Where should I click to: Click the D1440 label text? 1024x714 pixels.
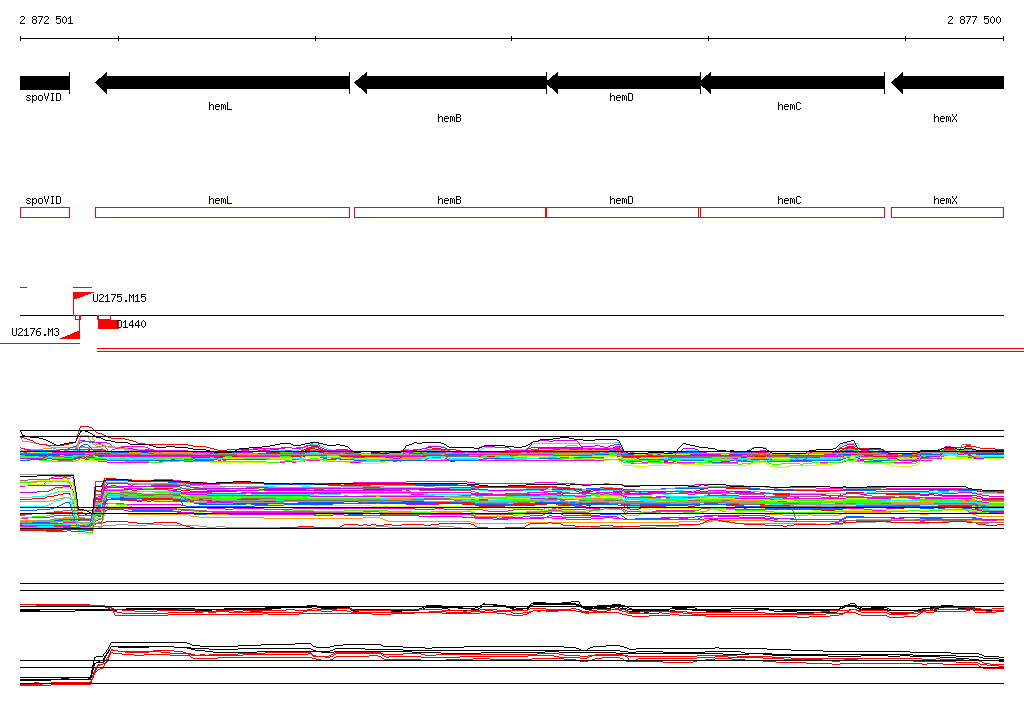pyautogui.click(x=131, y=324)
